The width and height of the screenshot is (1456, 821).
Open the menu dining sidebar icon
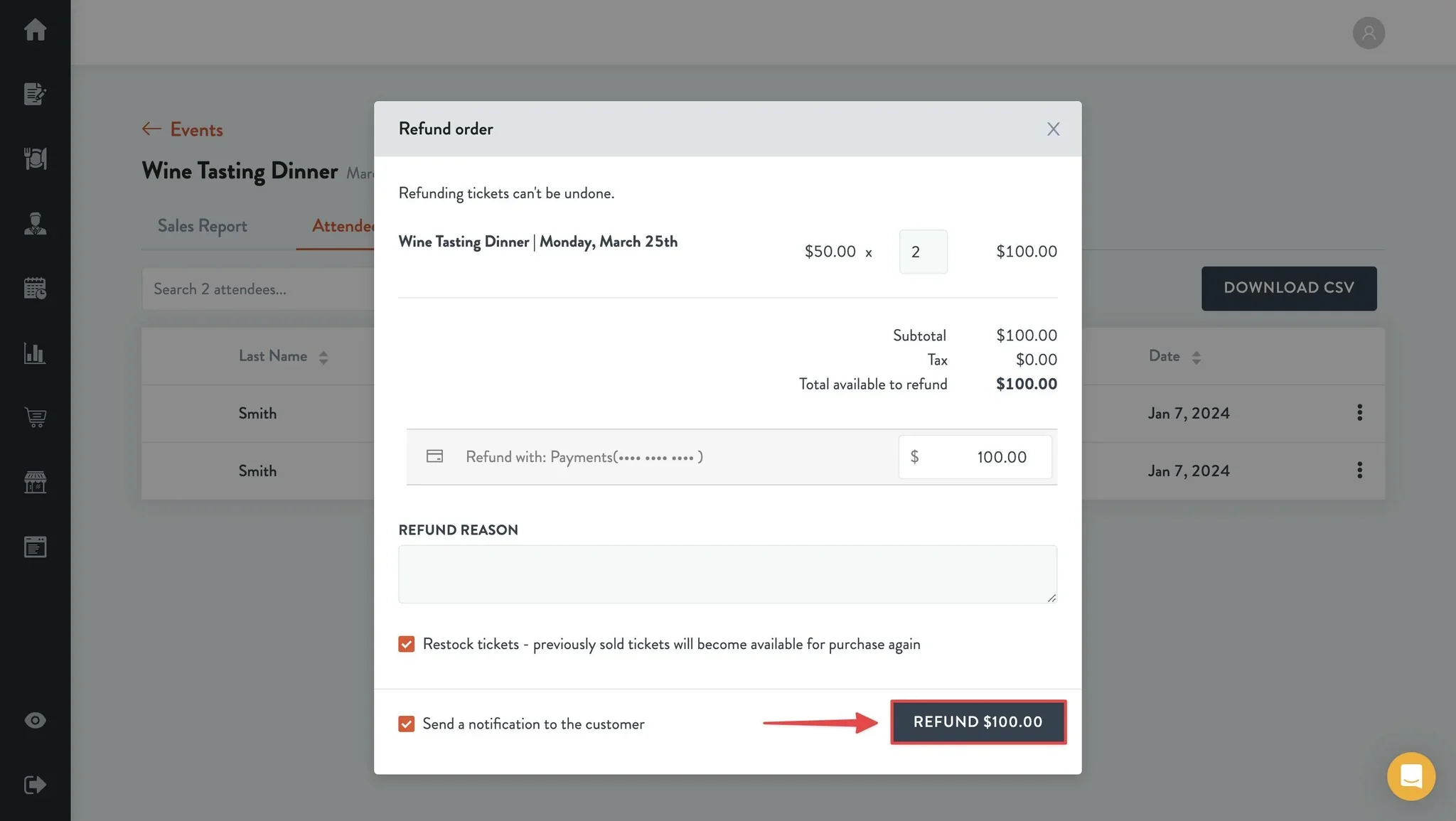point(35,159)
